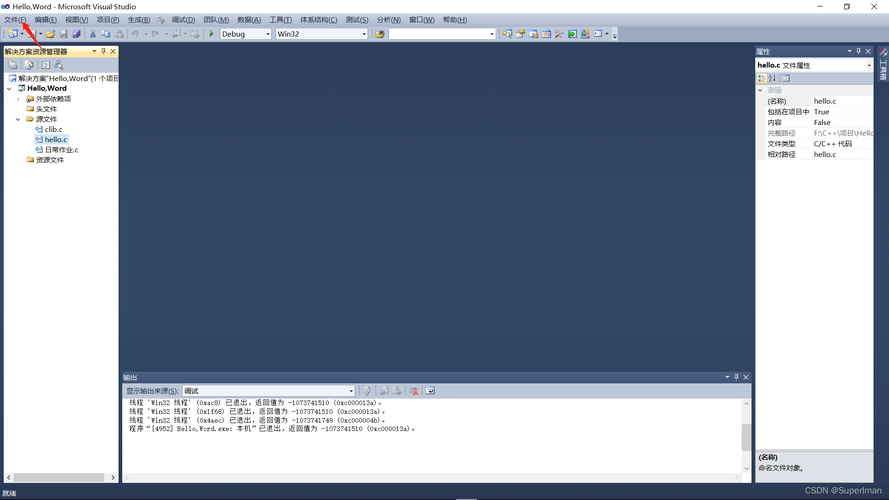
Task: Click the icon right of the Find combo box
Action: point(507,34)
